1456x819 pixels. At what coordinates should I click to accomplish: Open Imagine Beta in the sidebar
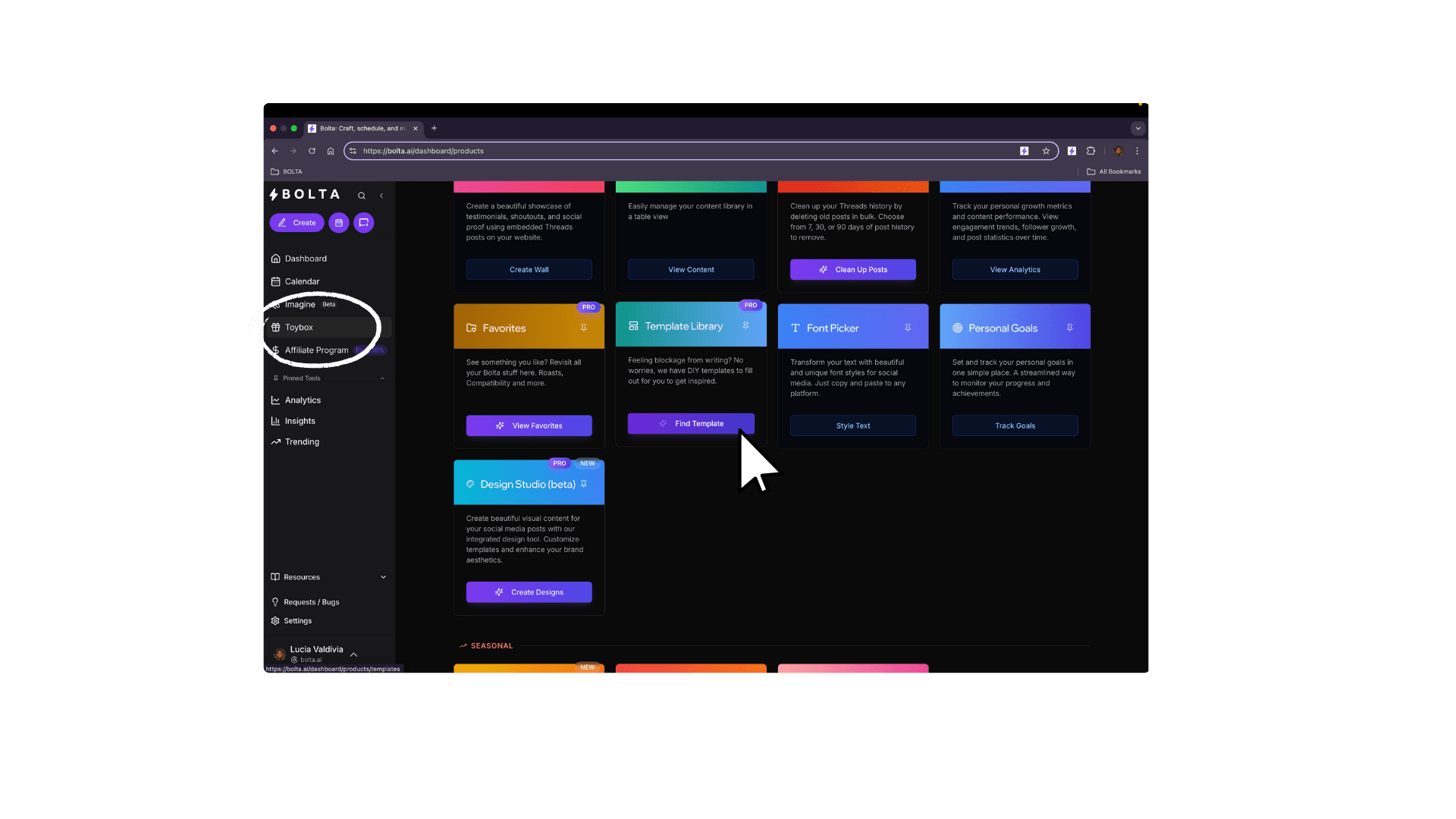pos(329,304)
